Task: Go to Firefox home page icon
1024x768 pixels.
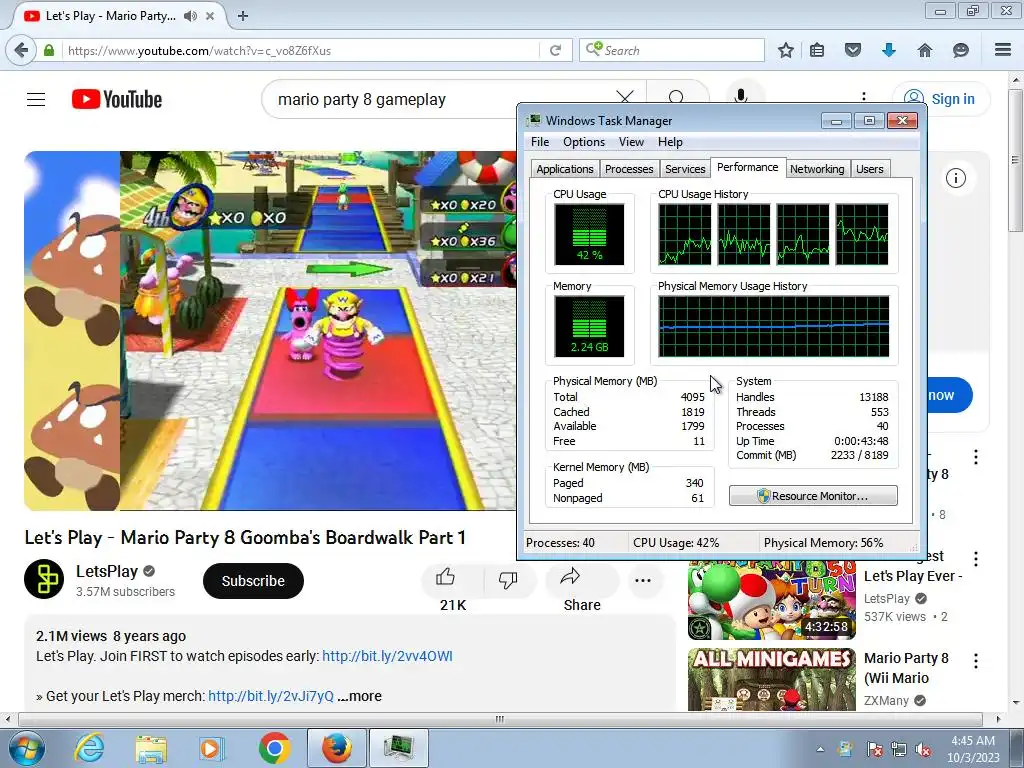Action: 925,50
